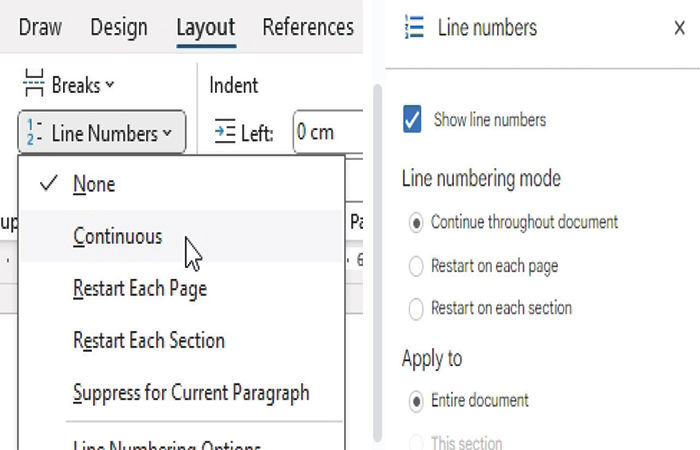Click the Apply to heading

[432, 359]
